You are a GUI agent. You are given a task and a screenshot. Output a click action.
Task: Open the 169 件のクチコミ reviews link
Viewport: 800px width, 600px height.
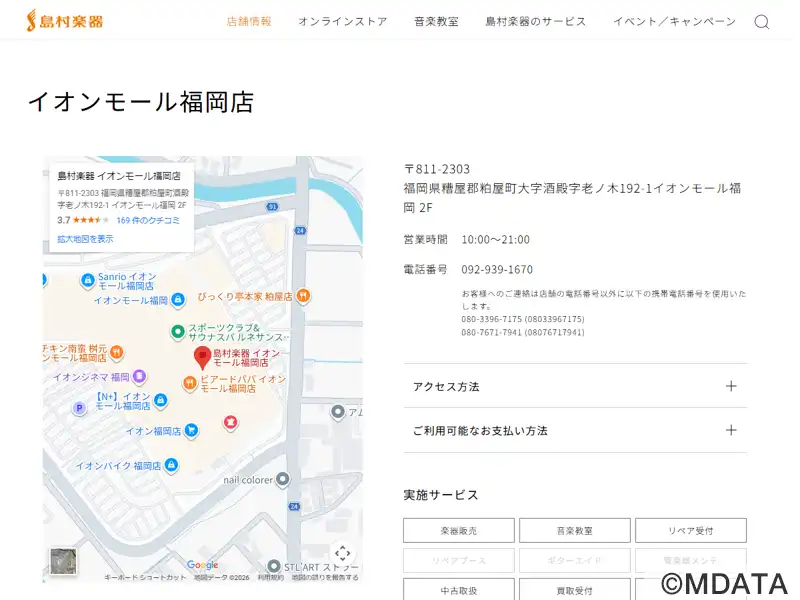[x=148, y=220]
